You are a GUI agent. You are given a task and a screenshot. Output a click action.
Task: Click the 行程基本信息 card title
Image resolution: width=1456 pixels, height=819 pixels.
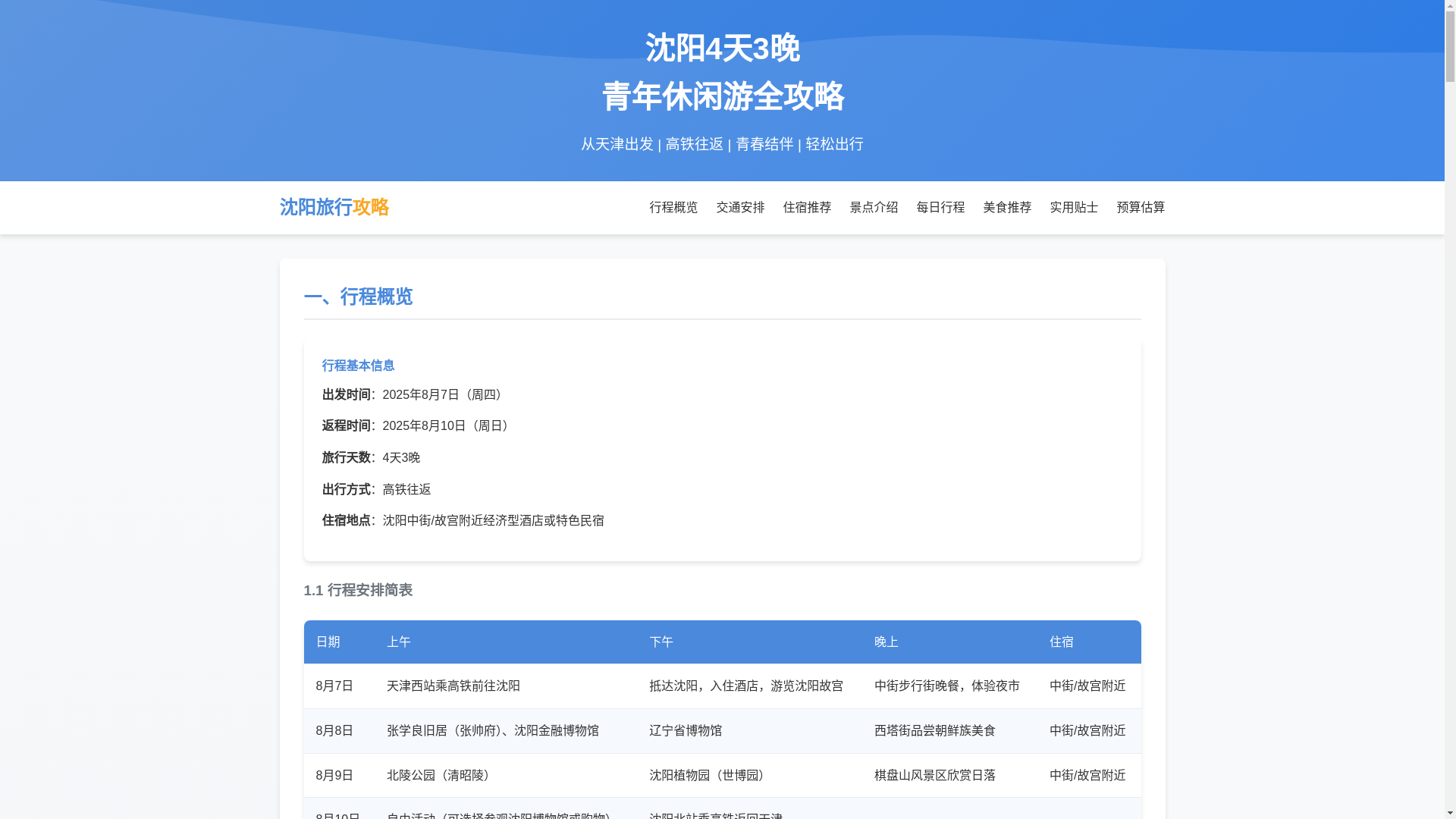tap(358, 366)
